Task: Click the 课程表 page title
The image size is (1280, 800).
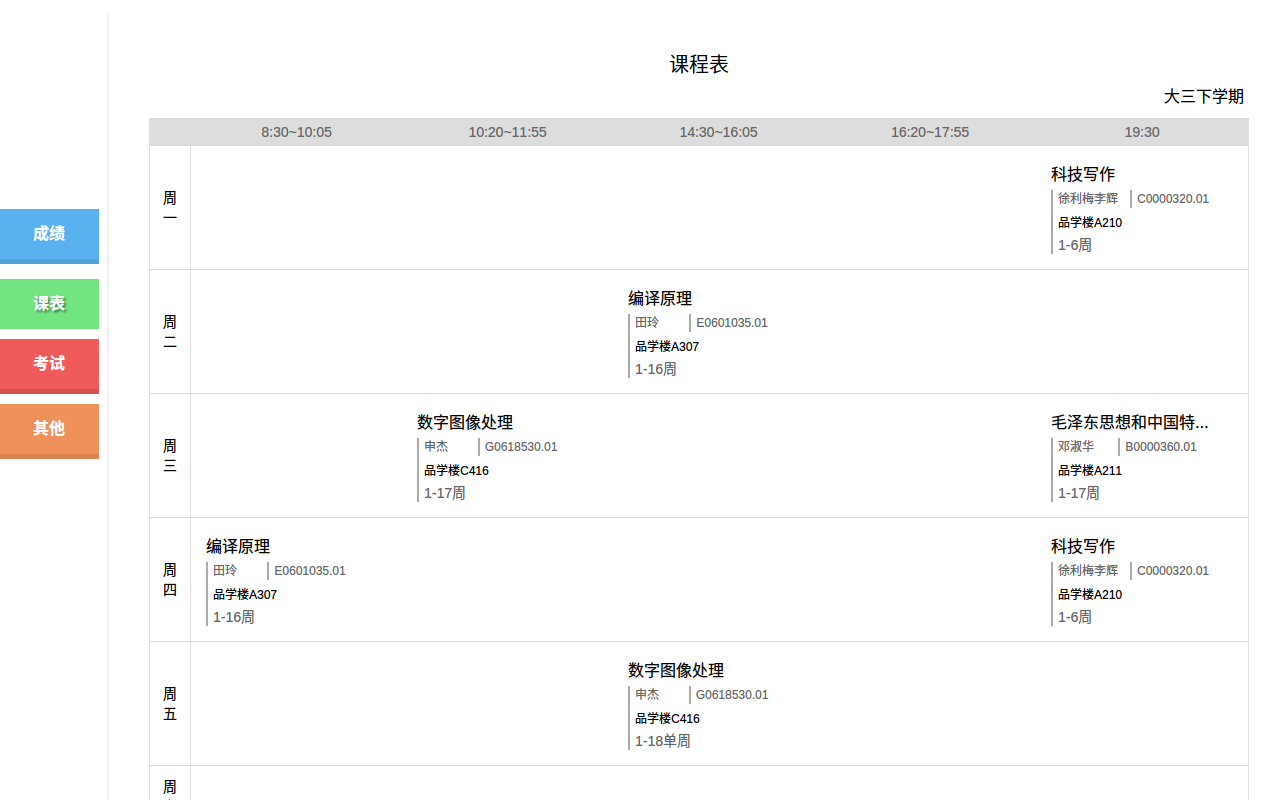Action: [699, 65]
